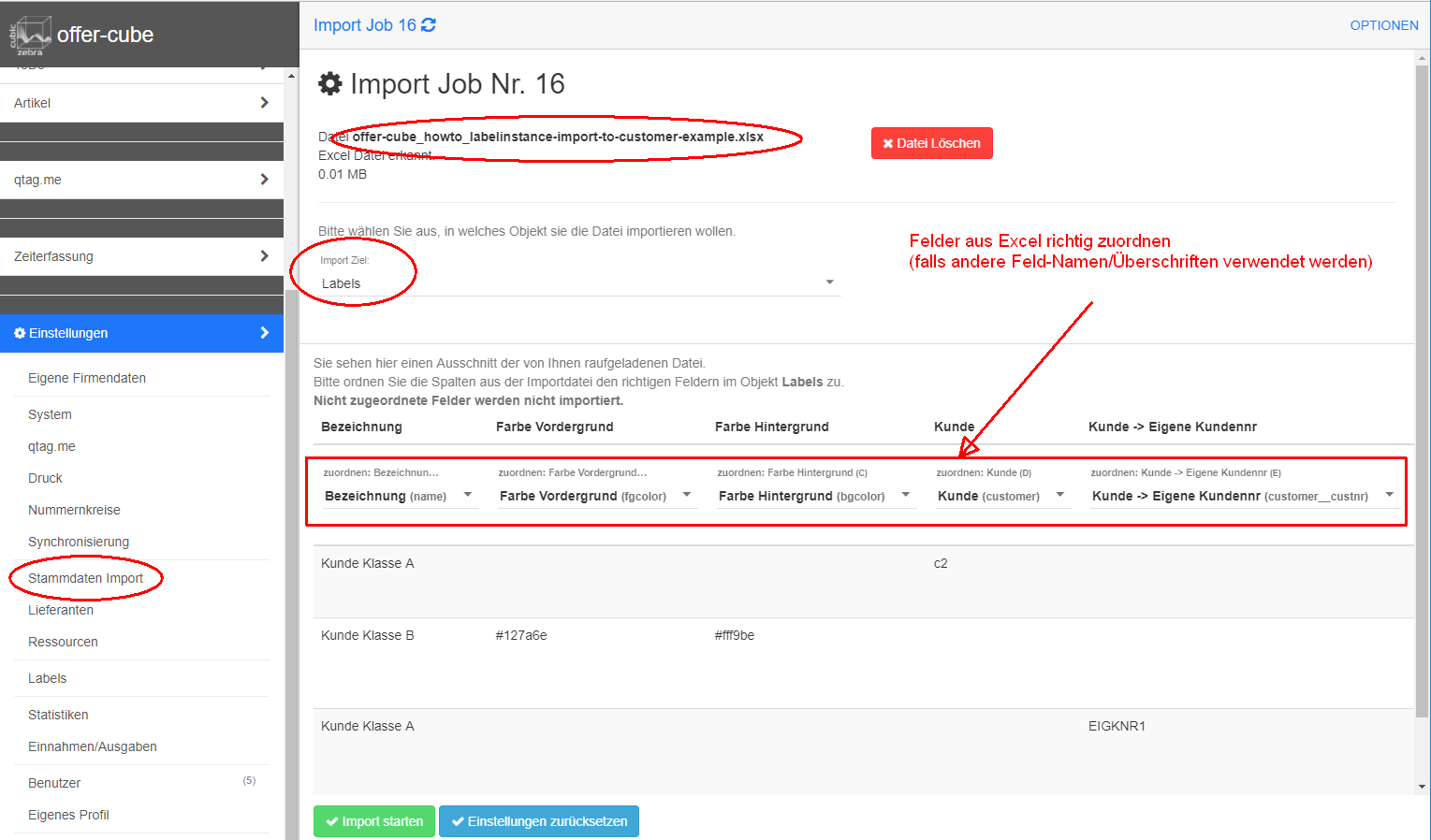Expand the Zeiterfassung chevron
This screenshot has width=1431, height=840.
[x=265, y=256]
